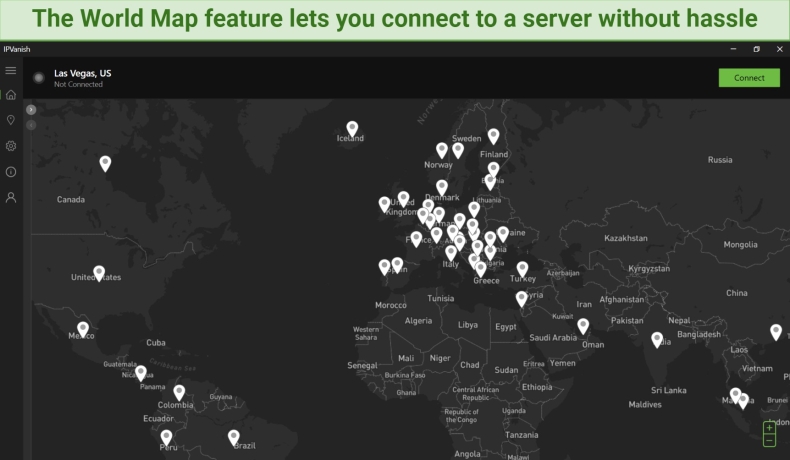This screenshot has width=790, height=460.
Task: Open the server locations pin icon
Action: [11, 120]
